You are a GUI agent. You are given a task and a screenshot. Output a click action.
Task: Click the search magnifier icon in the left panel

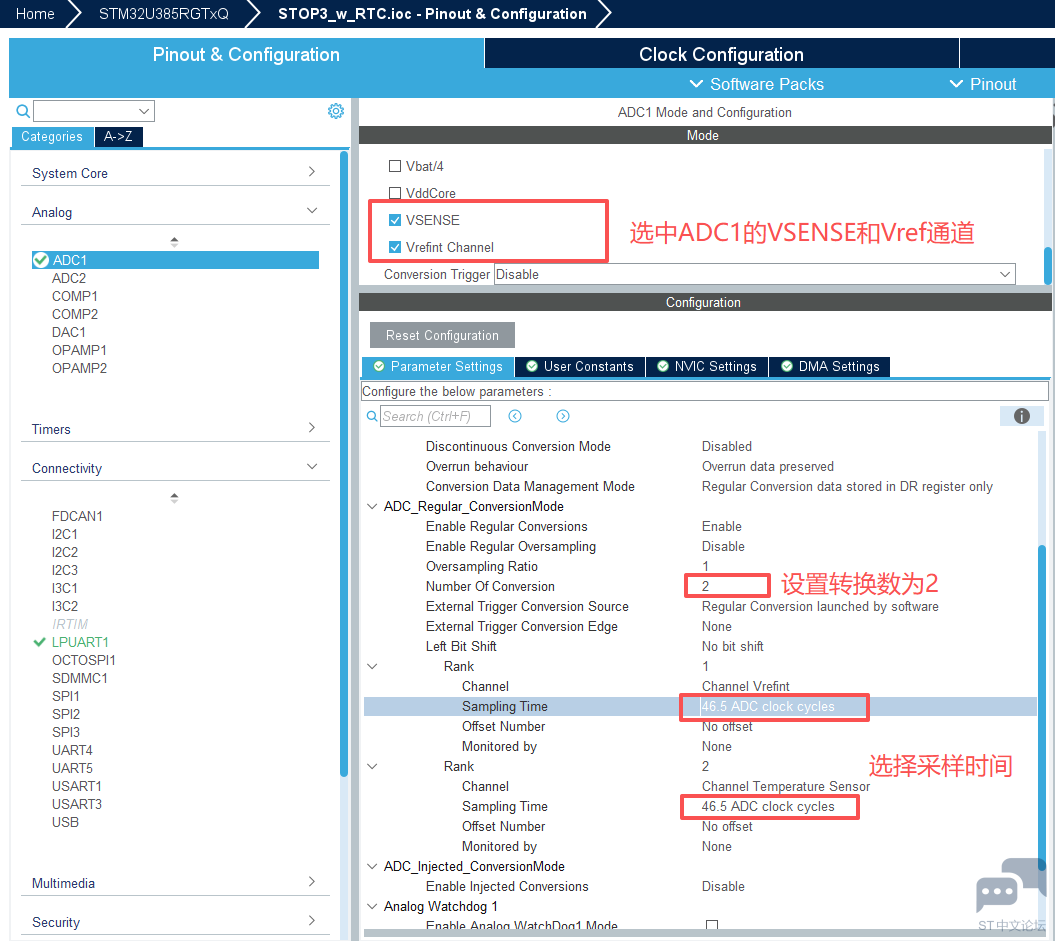(x=23, y=111)
